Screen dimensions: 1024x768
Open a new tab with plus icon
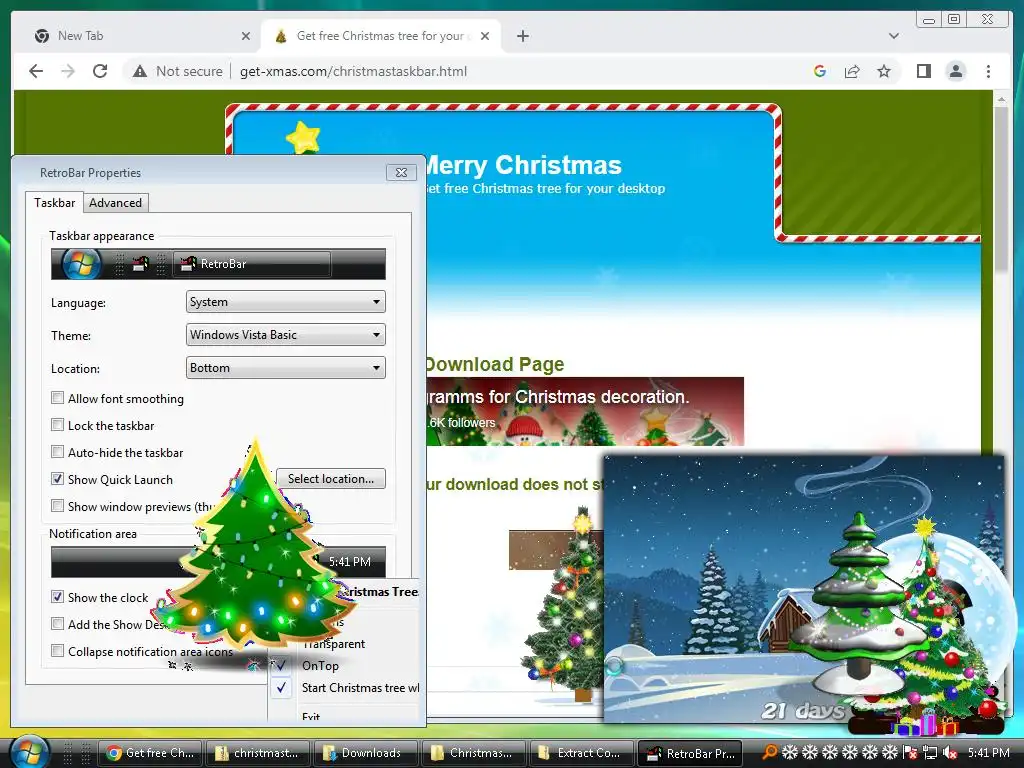[x=522, y=36]
